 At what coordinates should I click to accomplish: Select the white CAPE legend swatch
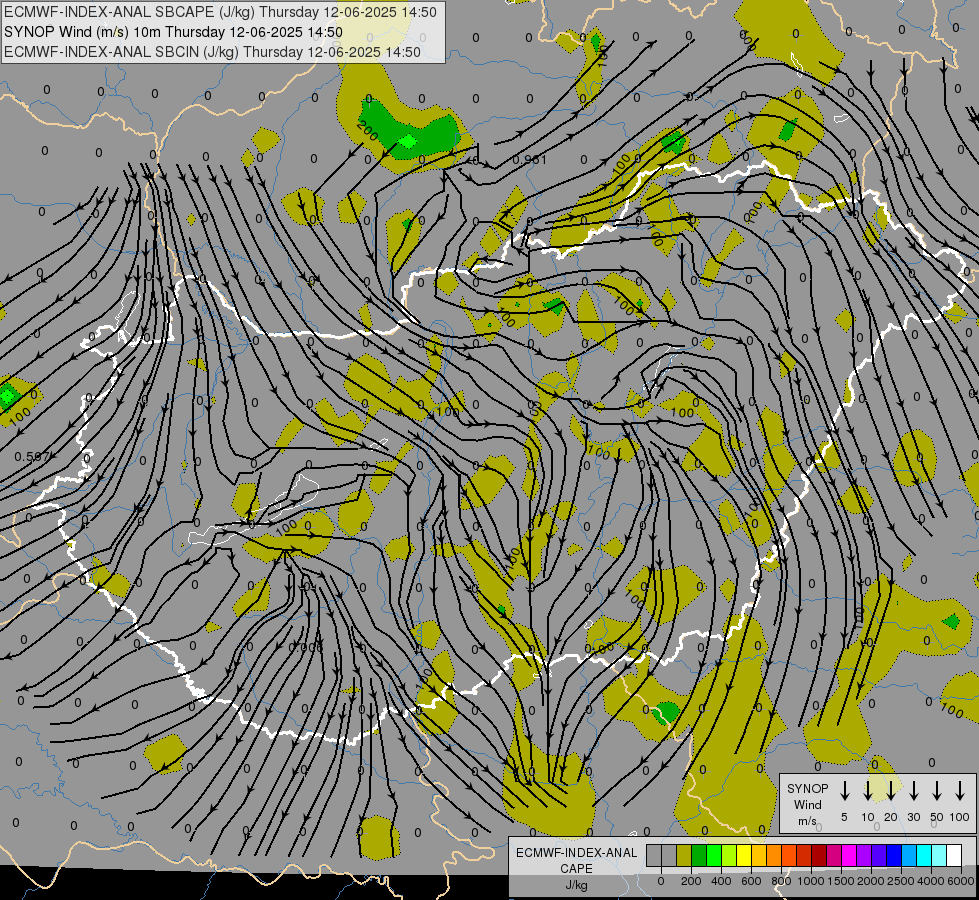tap(954, 855)
